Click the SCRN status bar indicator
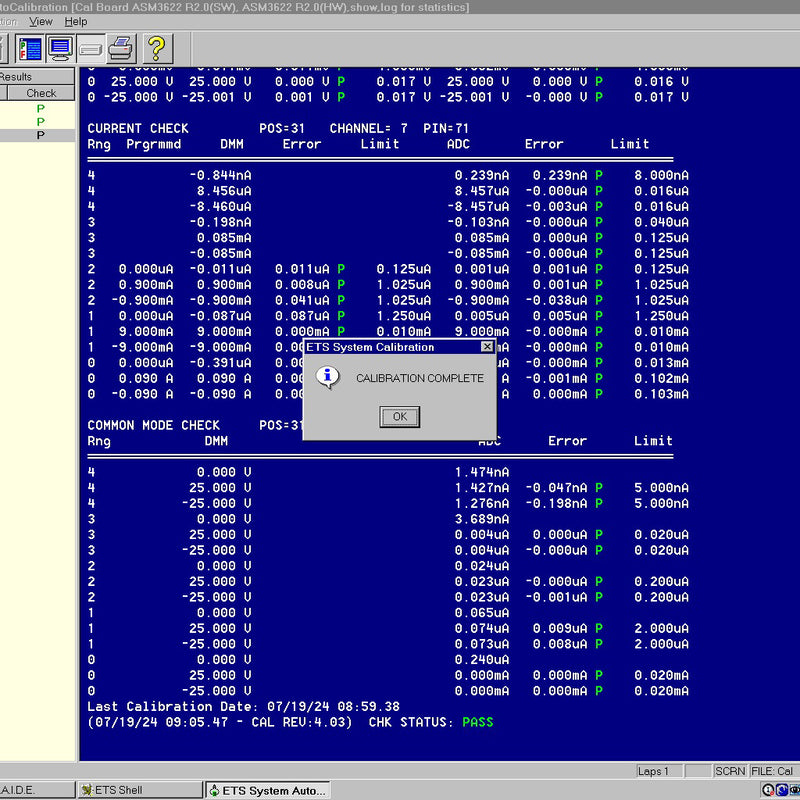800x800 pixels. click(x=731, y=770)
